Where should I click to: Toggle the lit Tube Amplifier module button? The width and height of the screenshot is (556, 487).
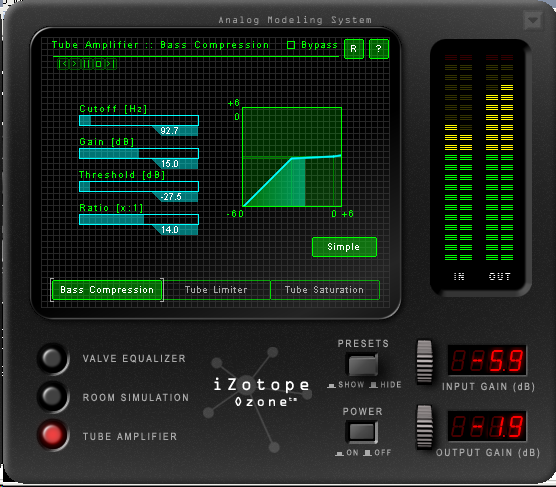[53, 435]
